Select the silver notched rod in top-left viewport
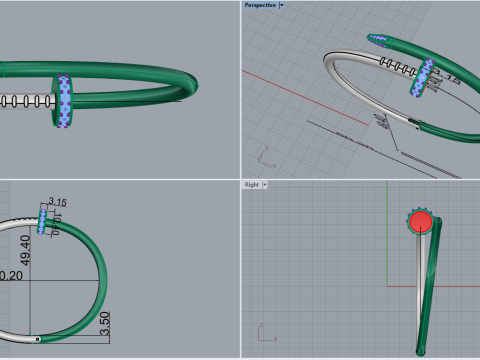 click(x=27, y=101)
